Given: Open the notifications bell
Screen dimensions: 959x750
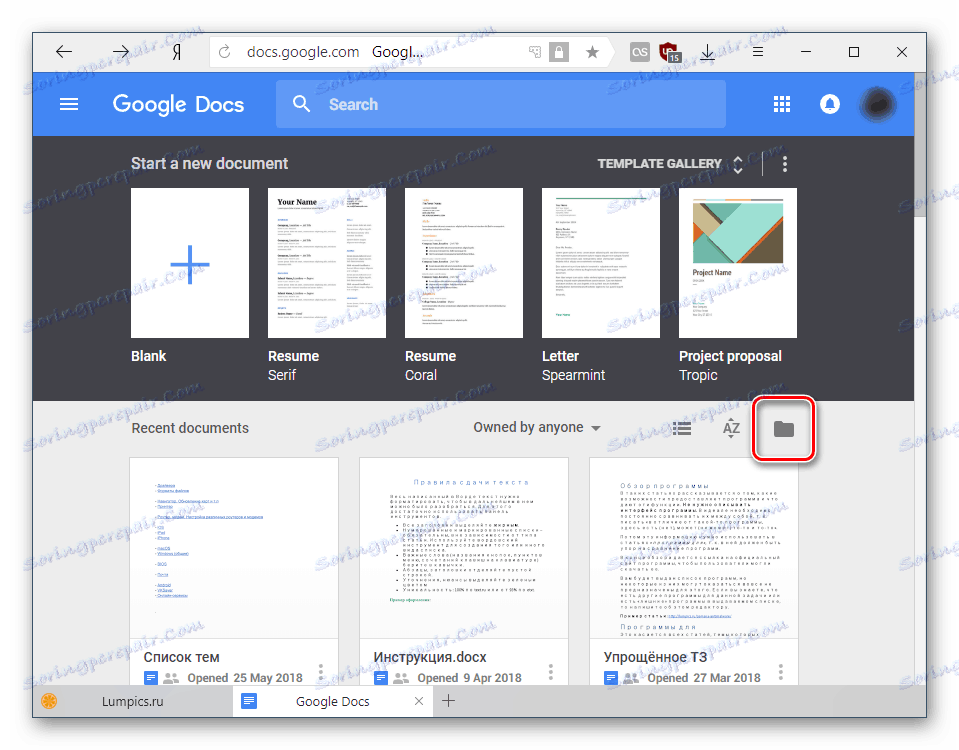Looking at the screenshot, I should pyautogui.click(x=829, y=104).
